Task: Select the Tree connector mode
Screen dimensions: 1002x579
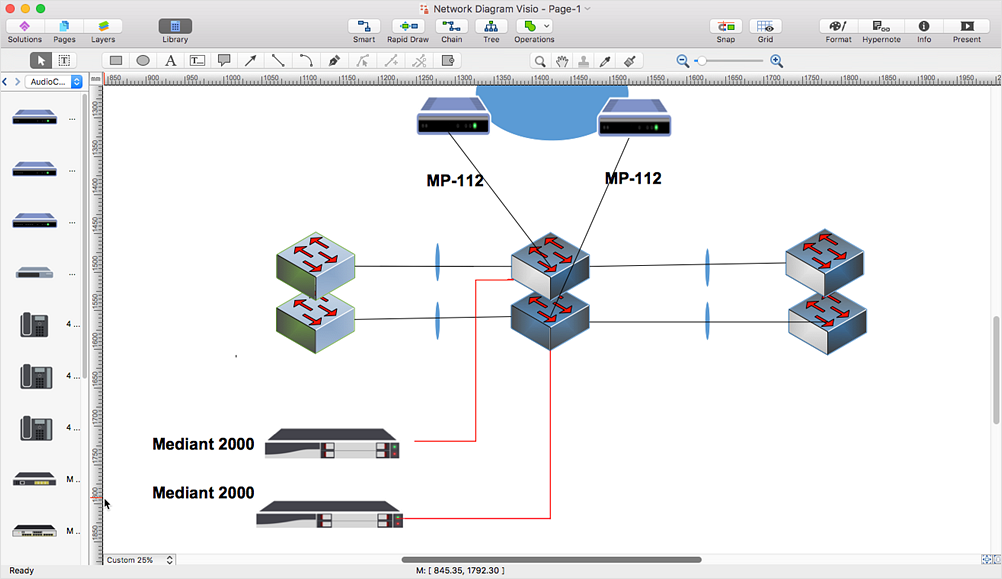Action: [491, 31]
